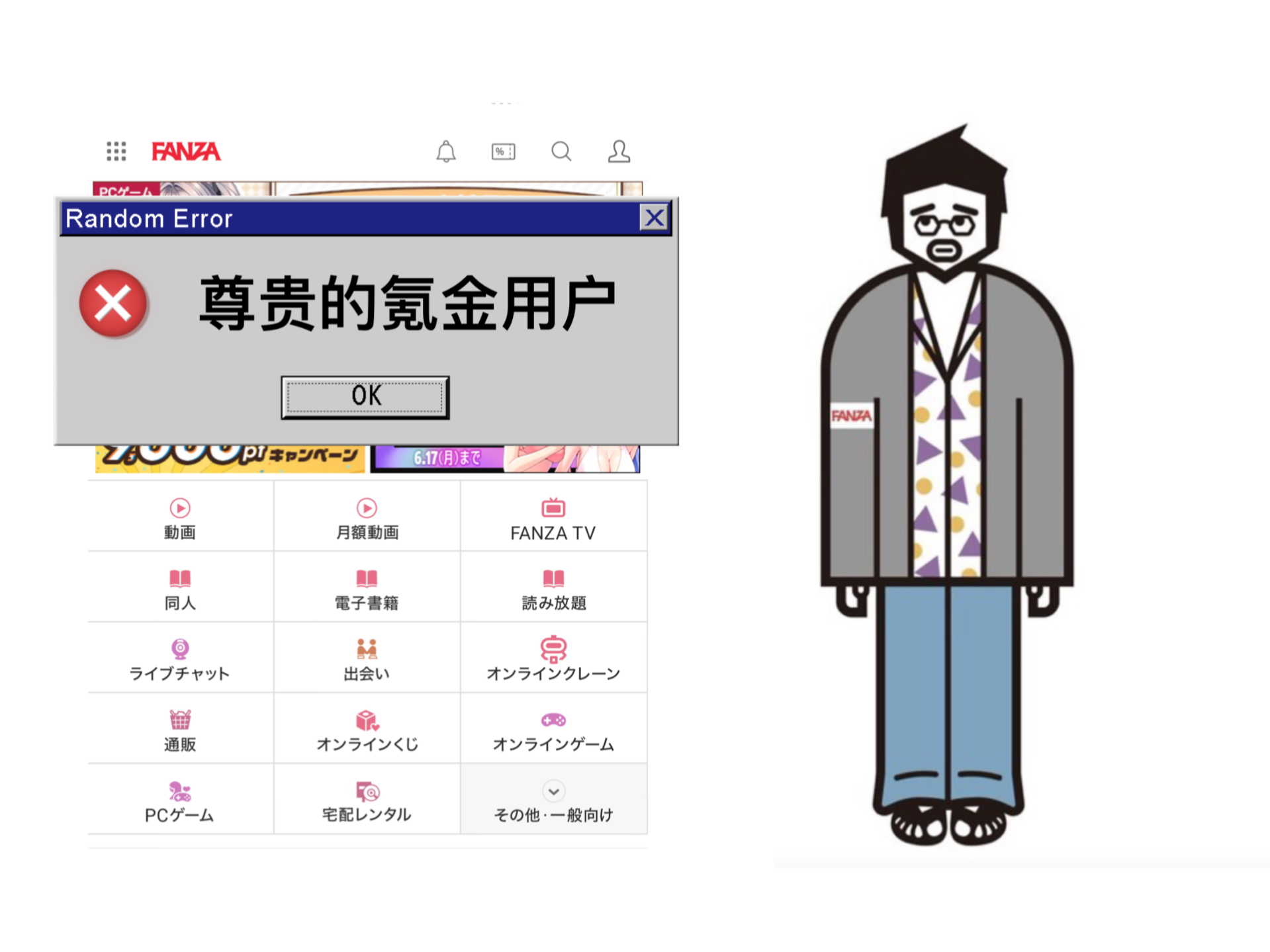
Task: Click the 電子書籍 book icon
Action: coord(367,578)
